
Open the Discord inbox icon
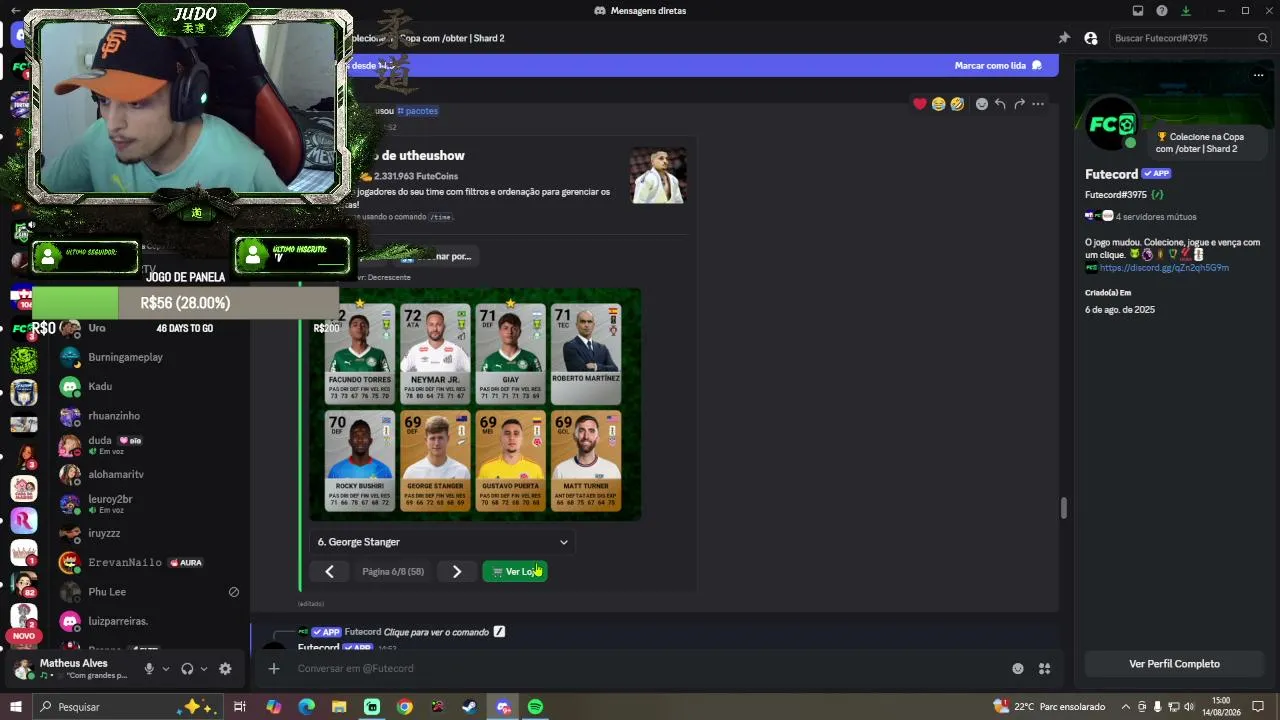tap(1138, 11)
